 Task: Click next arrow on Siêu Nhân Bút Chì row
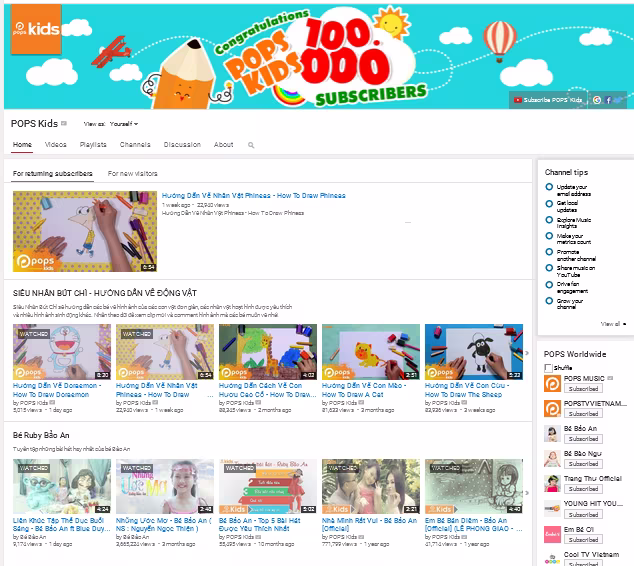pyautogui.click(x=527, y=353)
